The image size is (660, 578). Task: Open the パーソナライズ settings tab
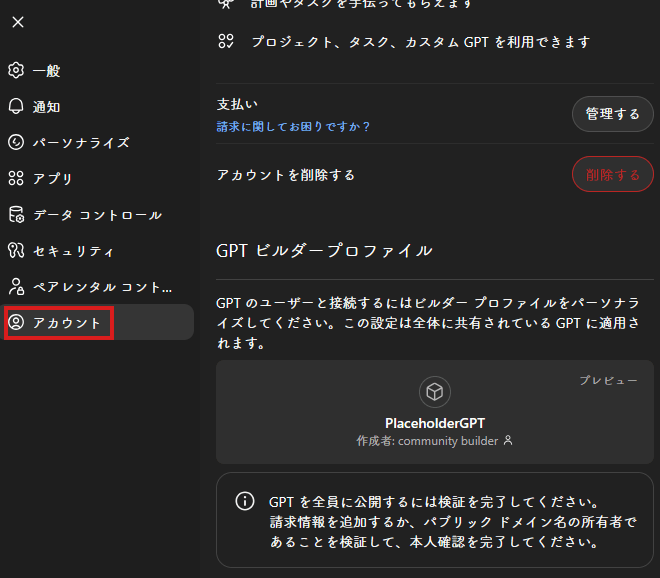pyautogui.click(x=81, y=143)
